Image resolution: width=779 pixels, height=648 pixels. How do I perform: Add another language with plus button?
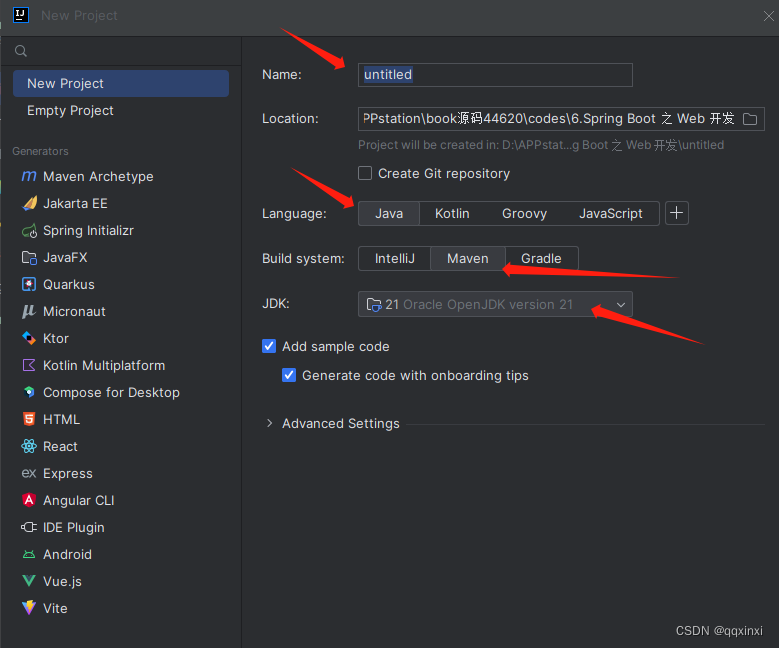click(x=677, y=214)
